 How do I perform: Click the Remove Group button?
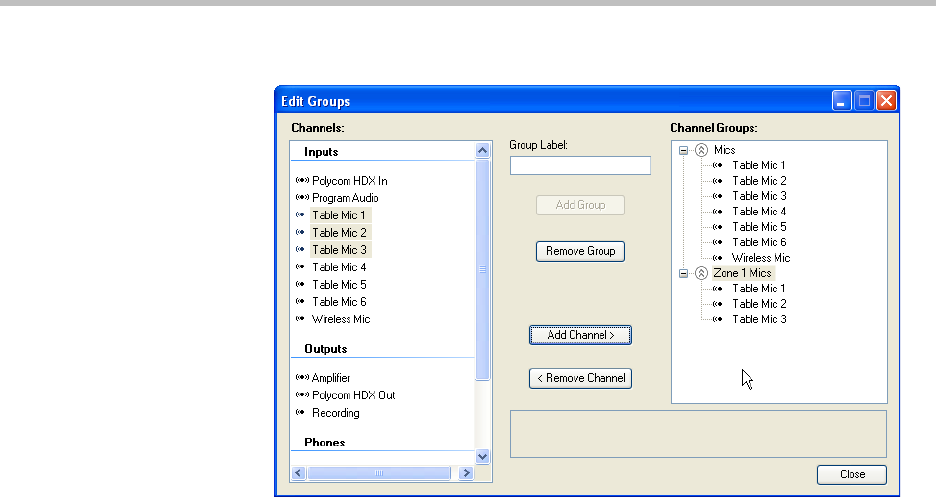tap(580, 251)
